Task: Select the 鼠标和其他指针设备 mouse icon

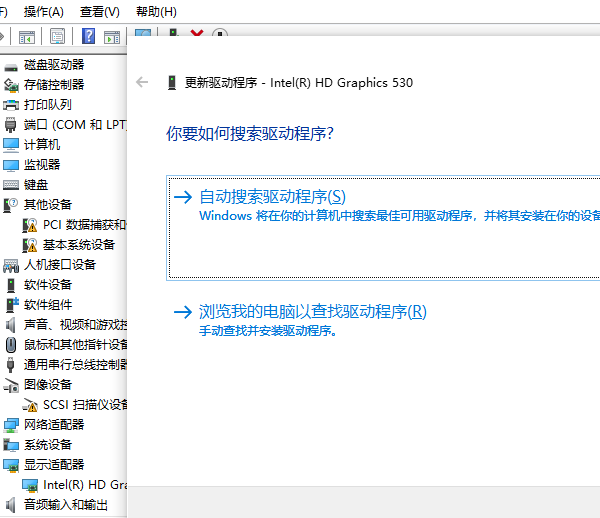Action: click(x=11, y=345)
